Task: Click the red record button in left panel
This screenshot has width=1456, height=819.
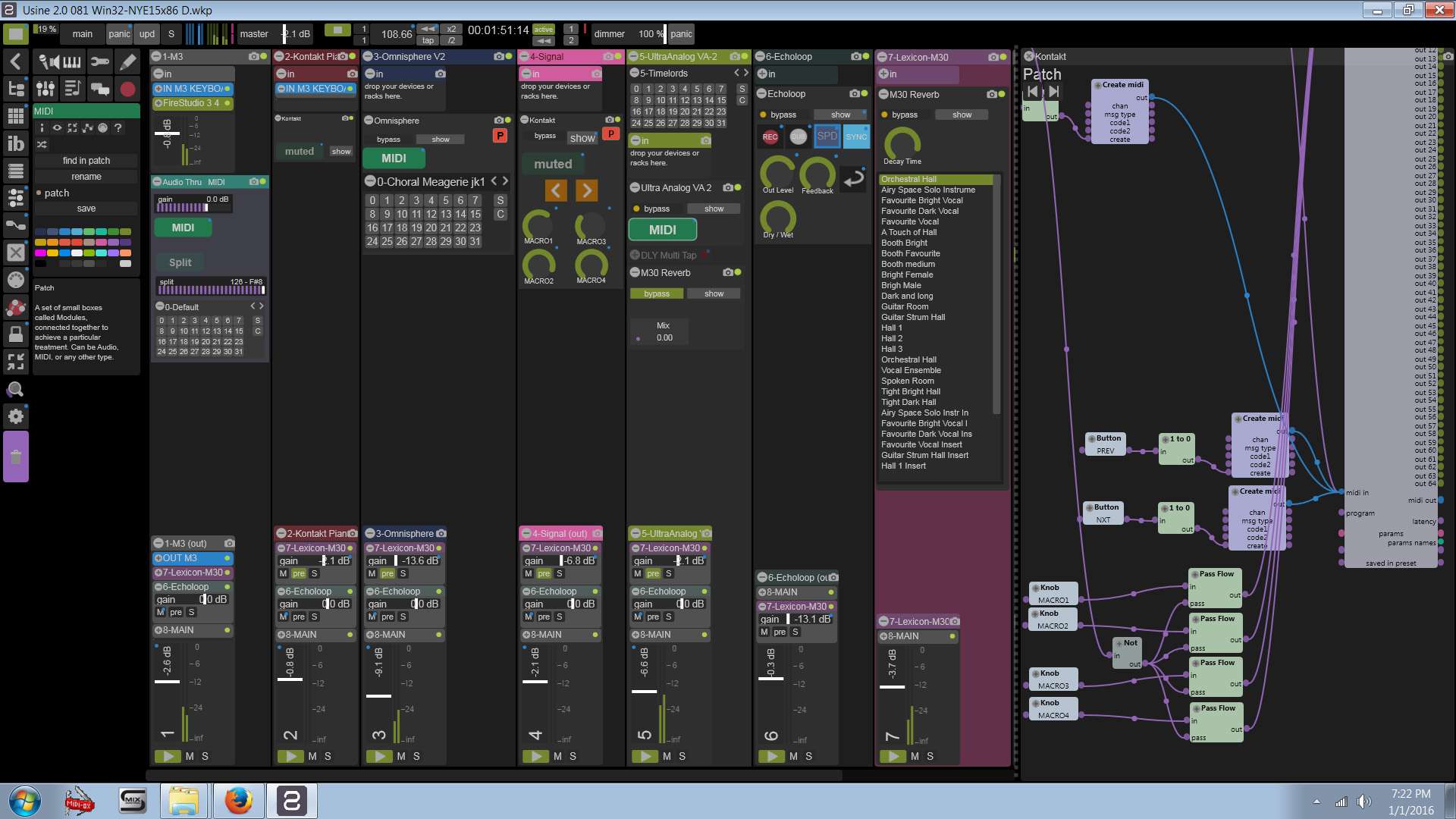Action: [127, 89]
